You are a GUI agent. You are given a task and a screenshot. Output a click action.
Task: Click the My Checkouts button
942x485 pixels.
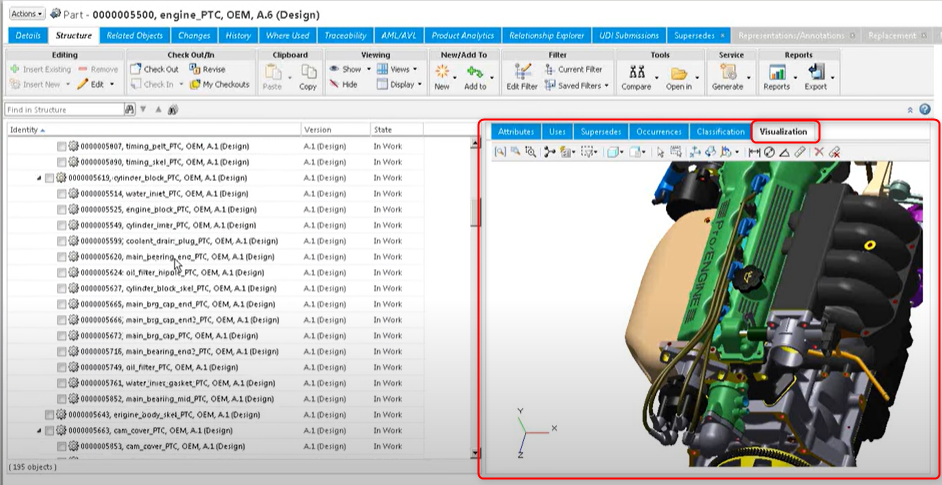(x=218, y=85)
